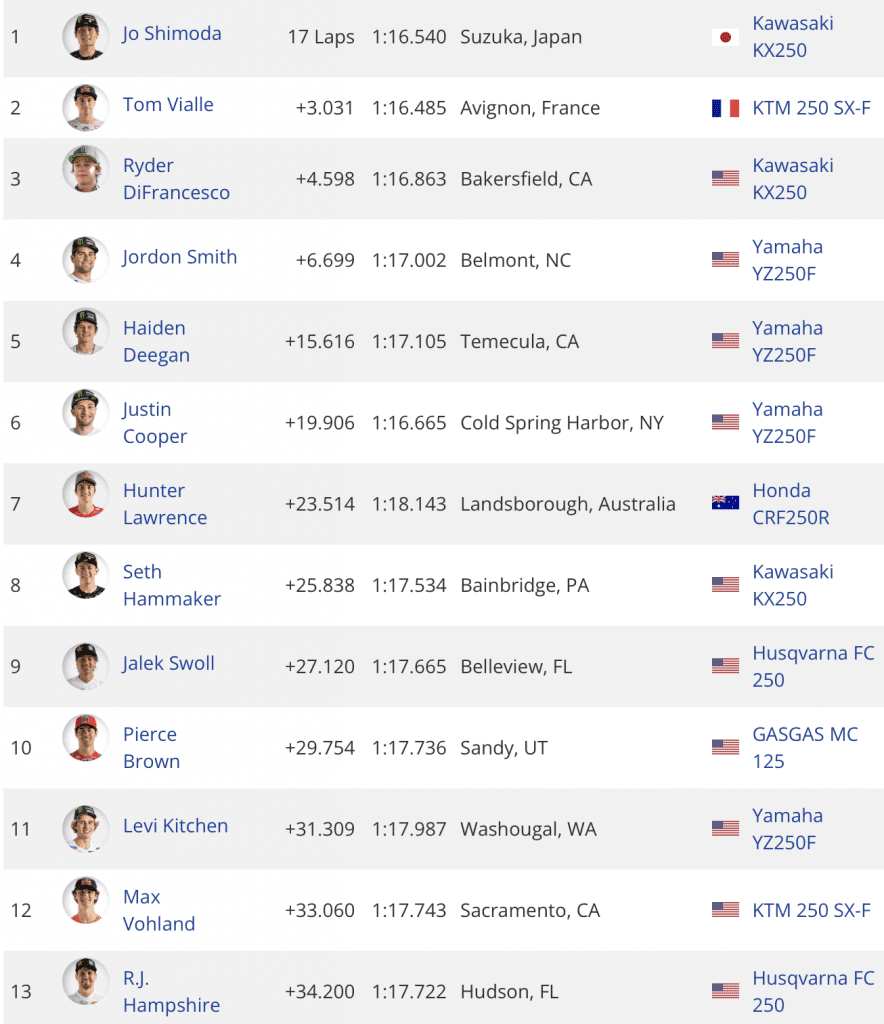Image resolution: width=884 pixels, height=1024 pixels.
Task: Click the Australia flag in Hunter Lawrence's row
Action: (x=724, y=503)
